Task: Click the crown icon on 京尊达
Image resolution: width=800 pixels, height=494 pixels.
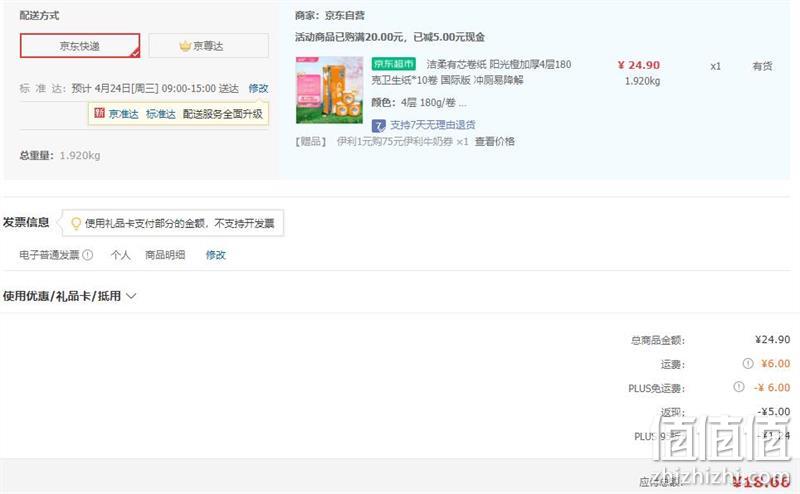Action: click(185, 46)
